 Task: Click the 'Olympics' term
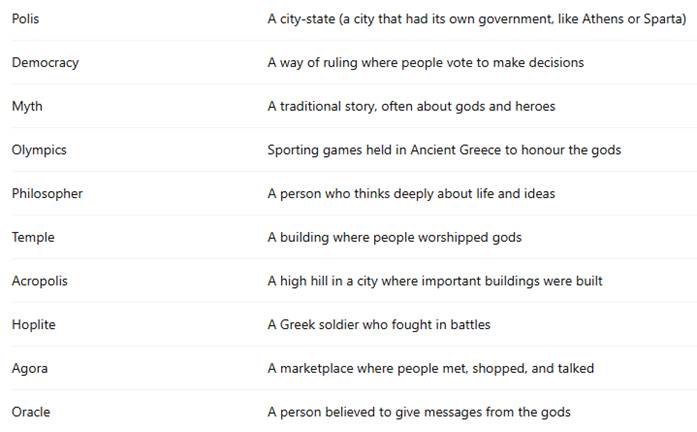pos(39,150)
